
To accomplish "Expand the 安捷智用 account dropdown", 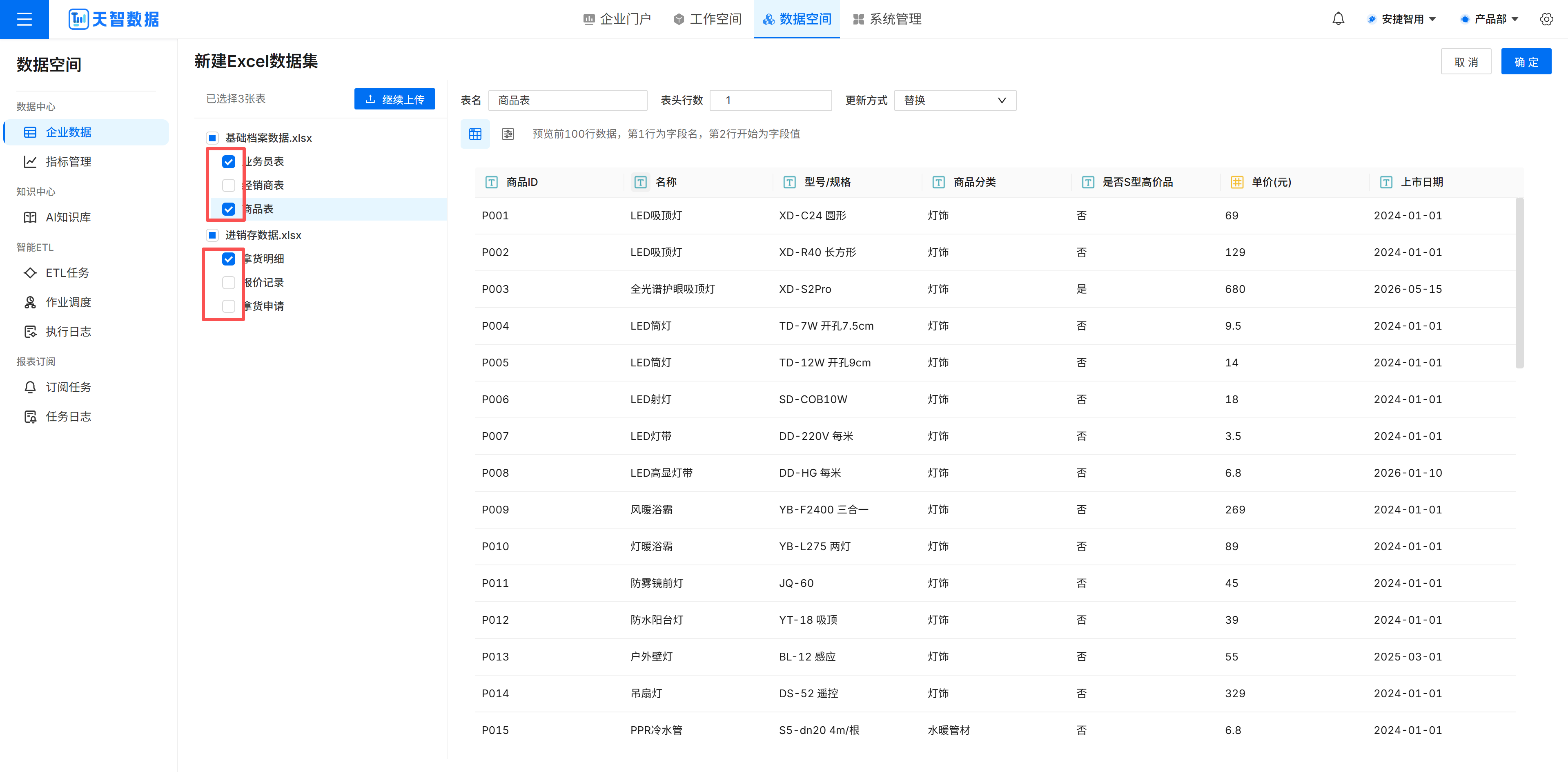I will tap(1403, 19).
